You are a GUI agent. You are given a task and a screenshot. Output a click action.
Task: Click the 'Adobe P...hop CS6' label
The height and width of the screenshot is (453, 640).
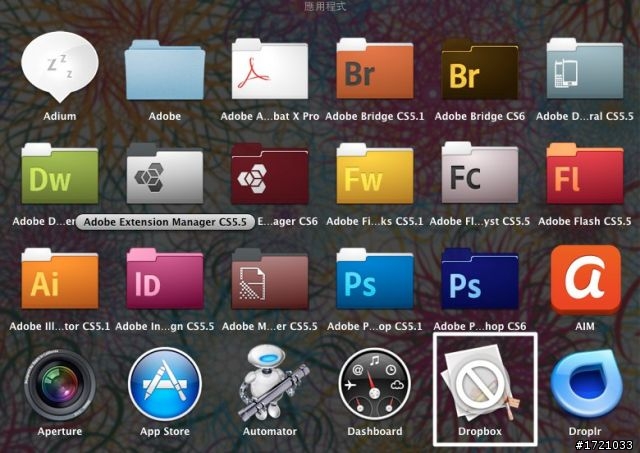pos(480,326)
